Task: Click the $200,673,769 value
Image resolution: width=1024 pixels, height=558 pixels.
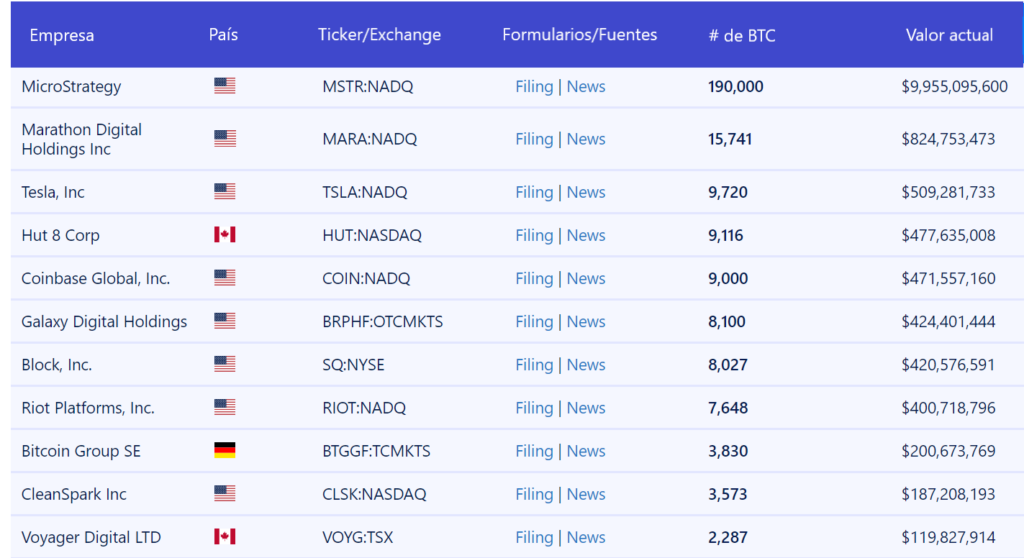Action: click(x=948, y=451)
